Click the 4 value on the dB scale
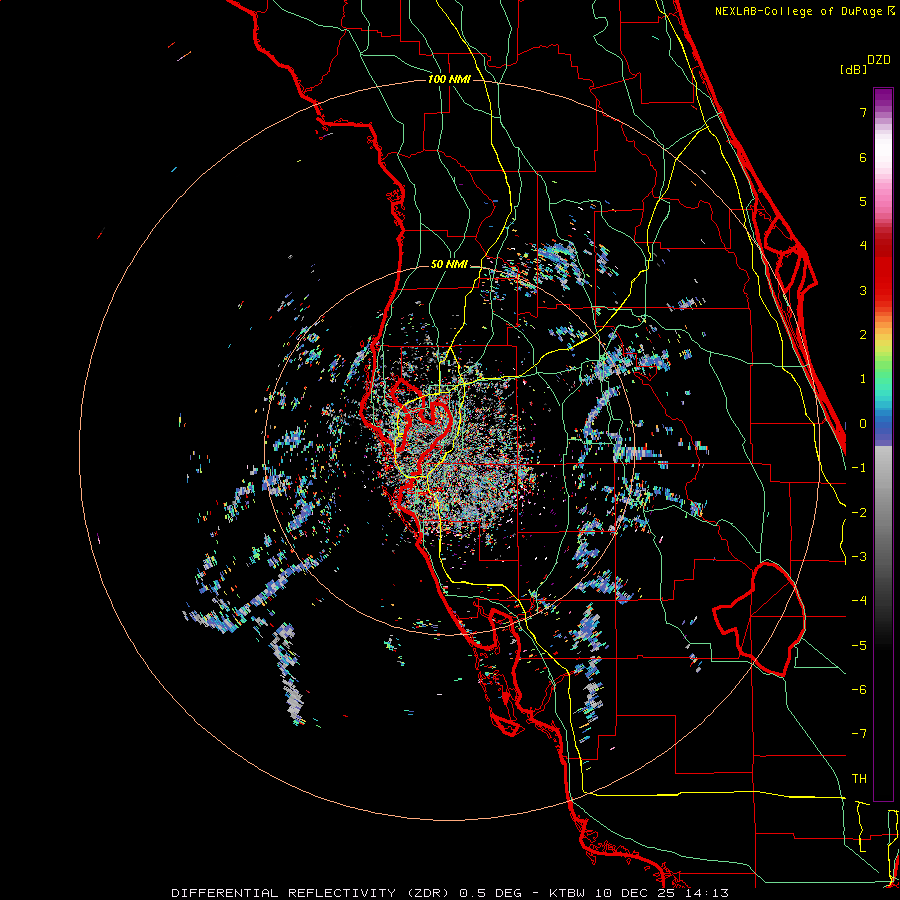 863,246
